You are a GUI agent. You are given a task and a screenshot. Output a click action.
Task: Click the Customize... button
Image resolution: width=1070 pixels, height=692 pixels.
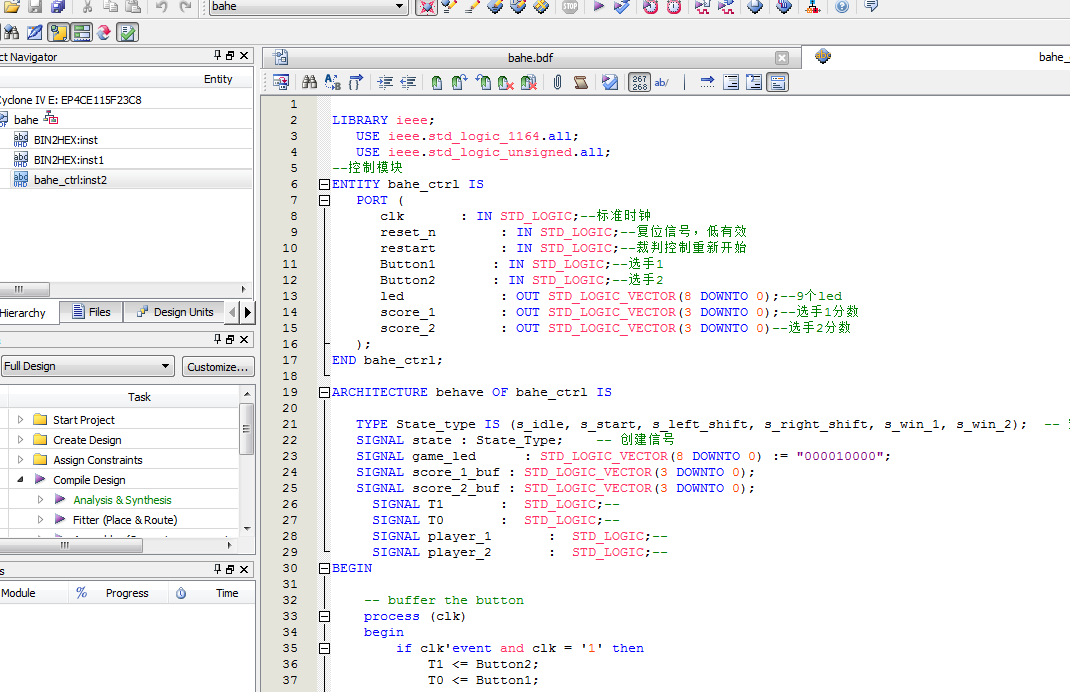click(218, 366)
